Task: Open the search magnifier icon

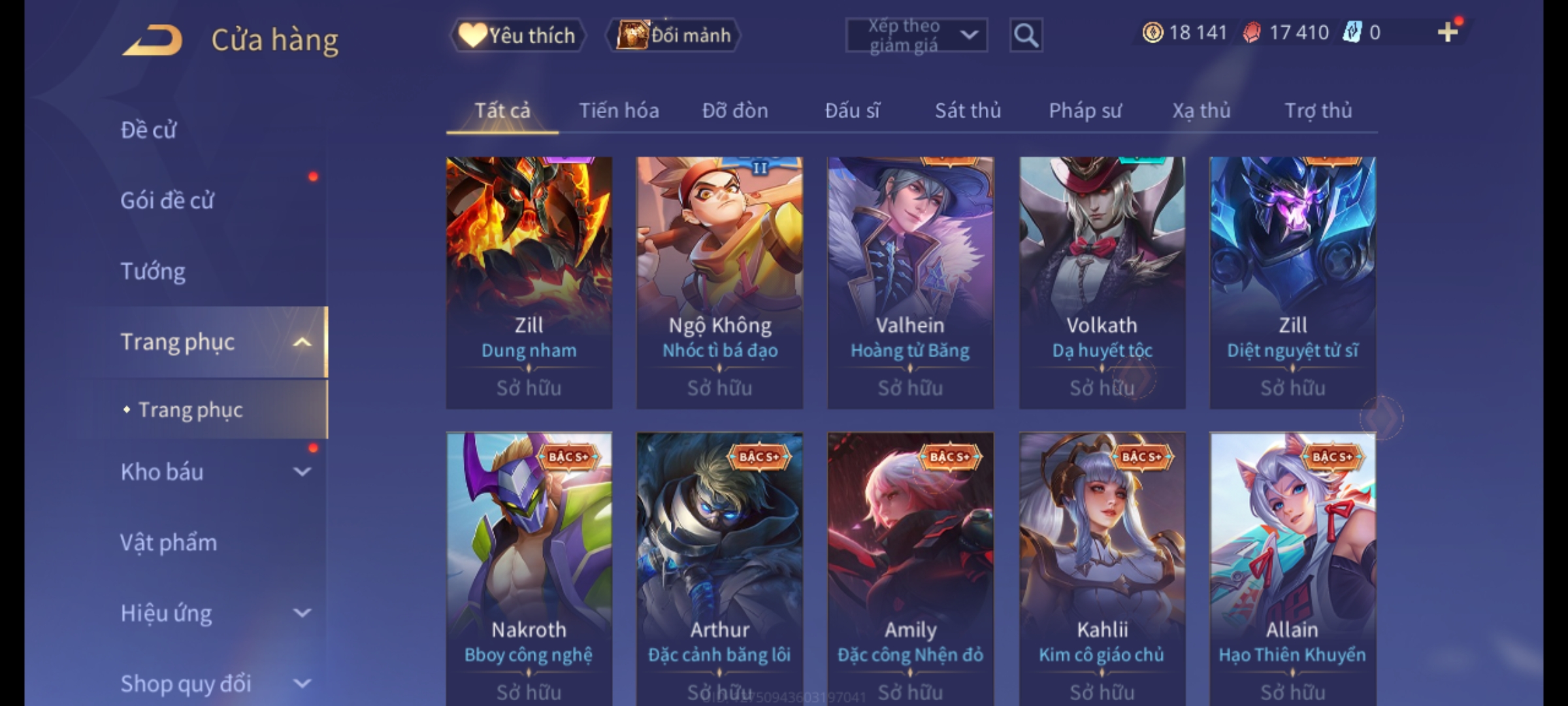Action: click(x=1026, y=35)
